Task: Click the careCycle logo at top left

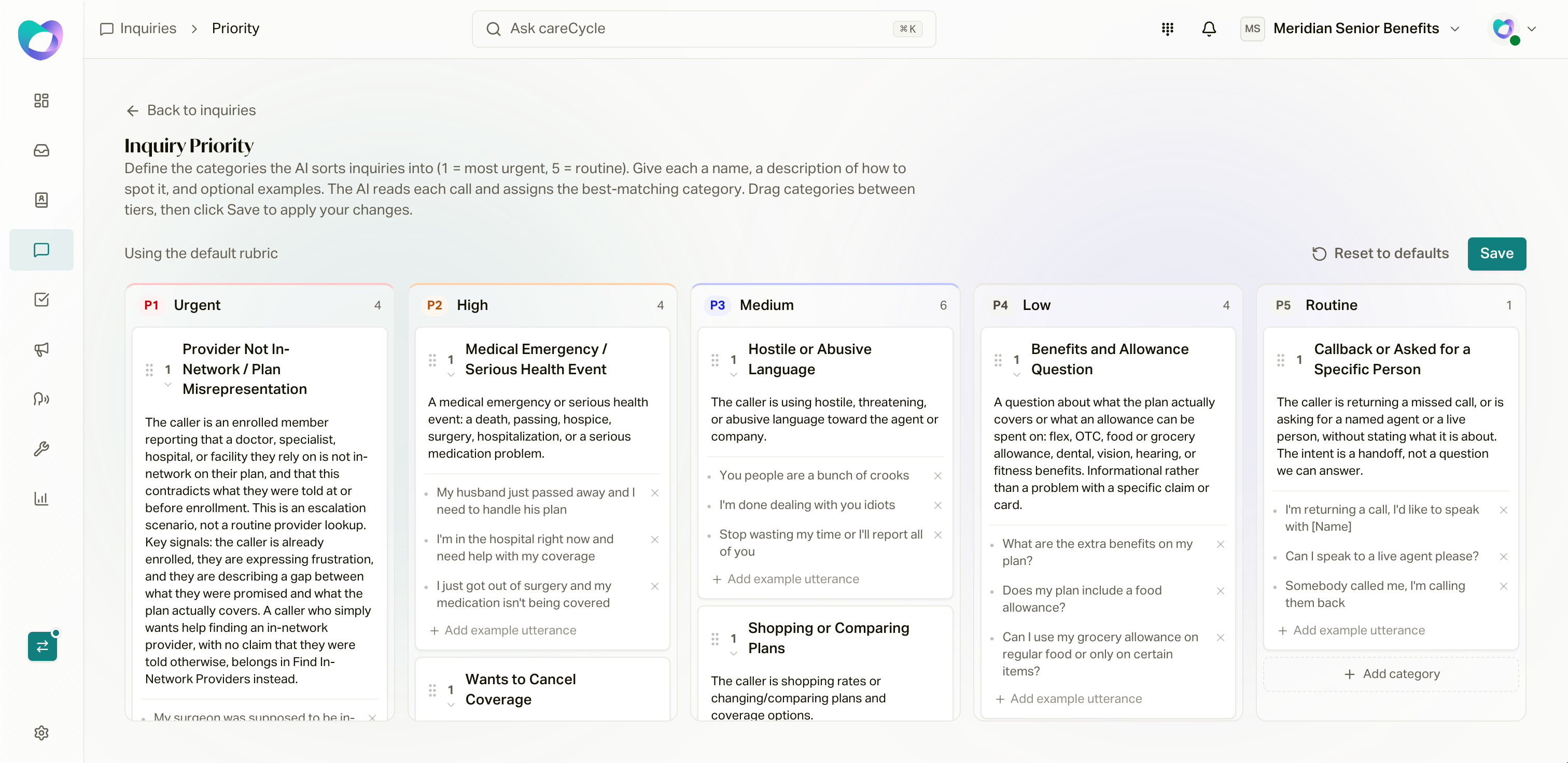Action: tap(40, 39)
